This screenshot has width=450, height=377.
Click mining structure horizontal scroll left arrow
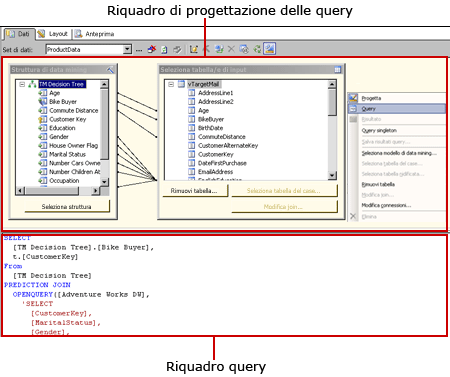coord(20,191)
